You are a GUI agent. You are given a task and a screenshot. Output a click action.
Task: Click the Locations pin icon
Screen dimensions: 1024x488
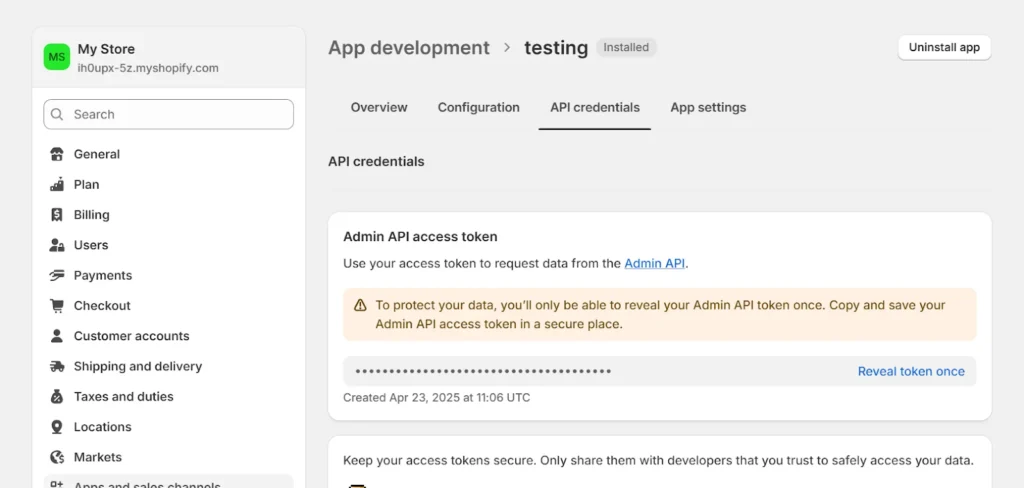pos(57,427)
